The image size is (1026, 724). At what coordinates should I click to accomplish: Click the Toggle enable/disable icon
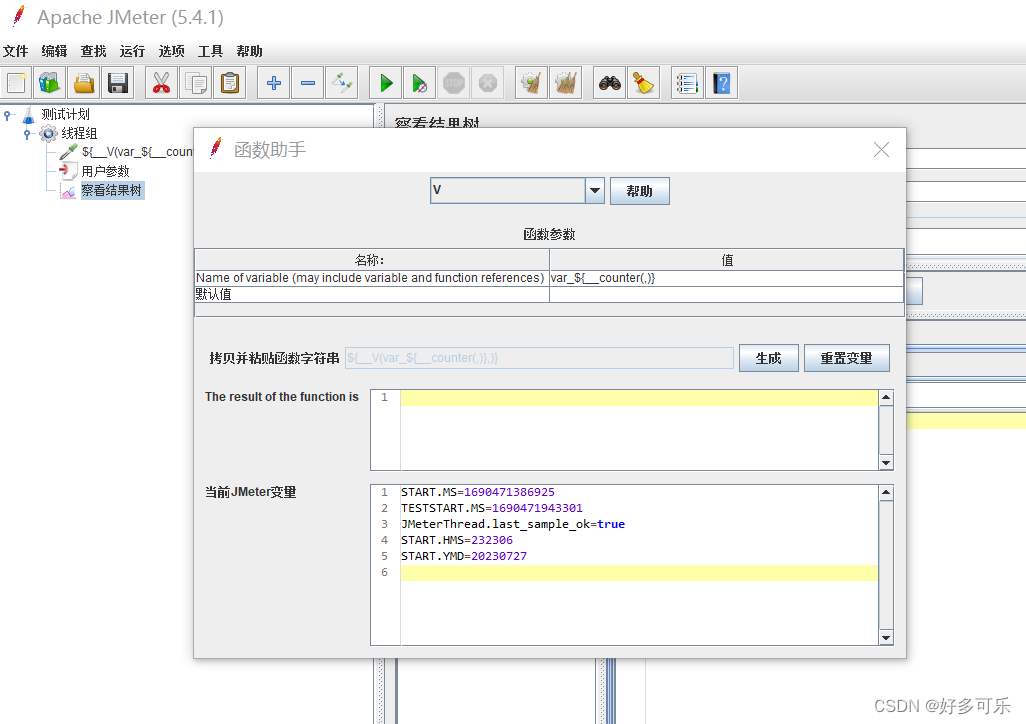[x=342, y=83]
